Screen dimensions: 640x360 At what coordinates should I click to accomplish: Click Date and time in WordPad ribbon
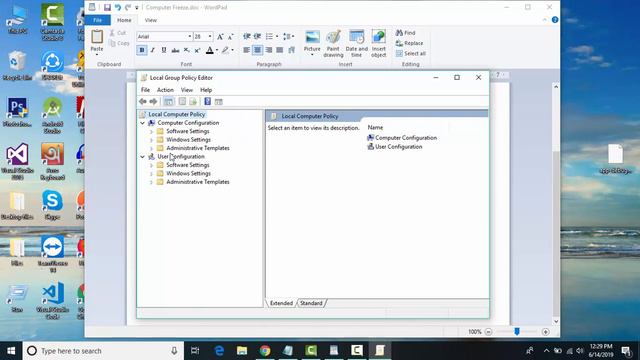(356, 43)
